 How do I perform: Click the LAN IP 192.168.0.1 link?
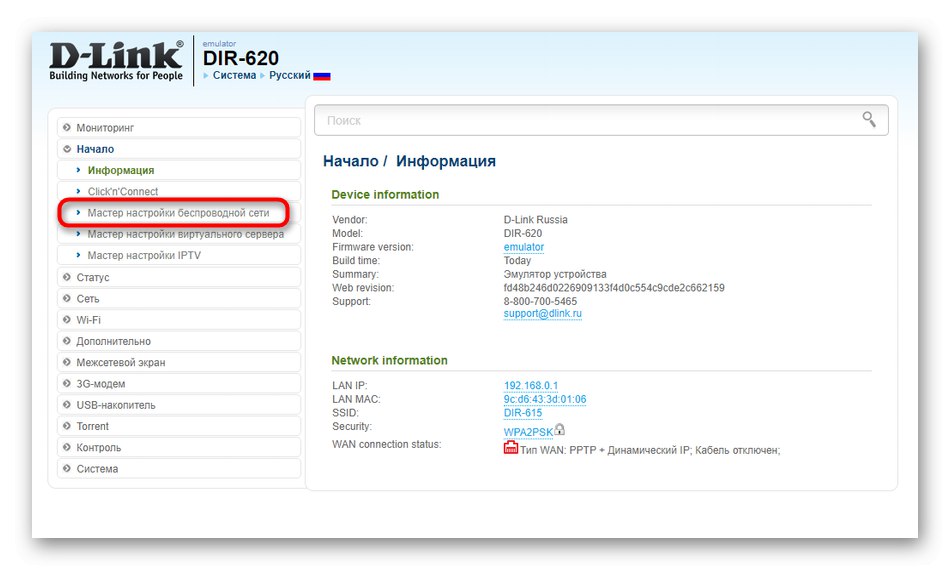click(x=531, y=385)
